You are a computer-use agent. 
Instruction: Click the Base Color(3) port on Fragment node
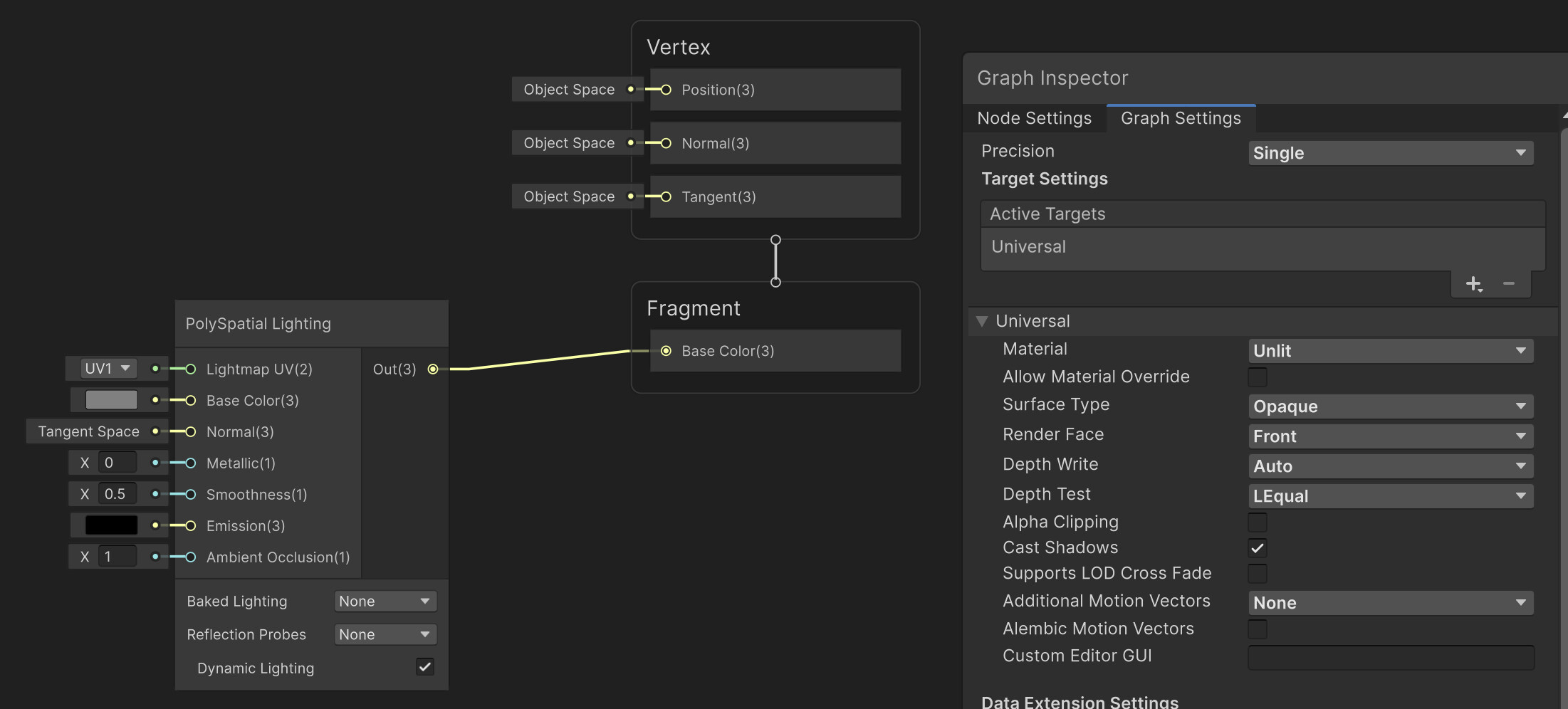tap(666, 351)
